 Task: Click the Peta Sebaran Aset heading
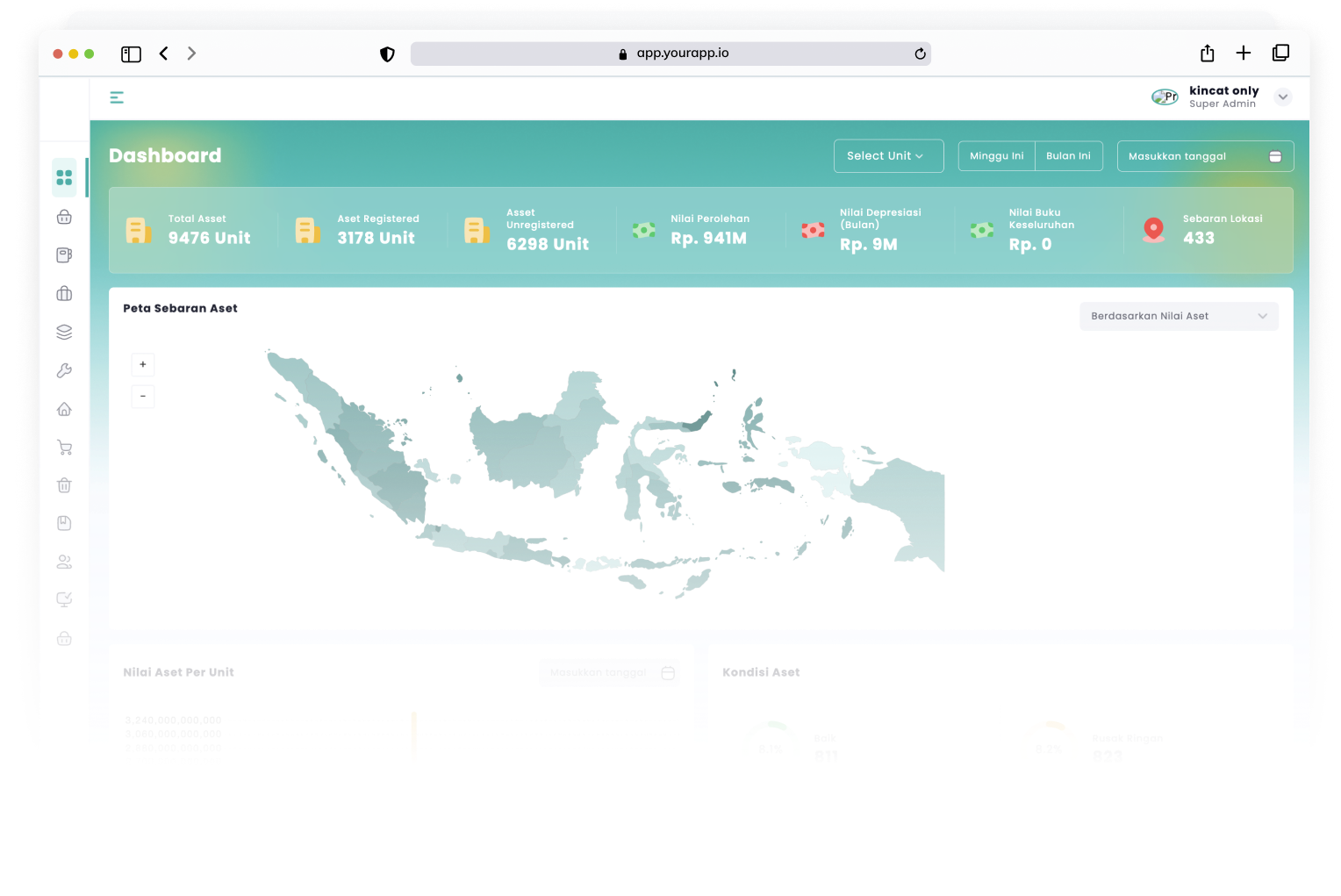tap(180, 308)
